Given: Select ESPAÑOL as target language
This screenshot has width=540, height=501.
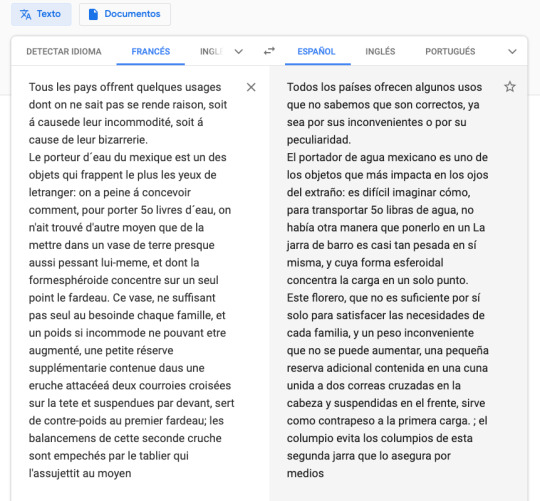Looking at the screenshot, I should pos(316,51).
